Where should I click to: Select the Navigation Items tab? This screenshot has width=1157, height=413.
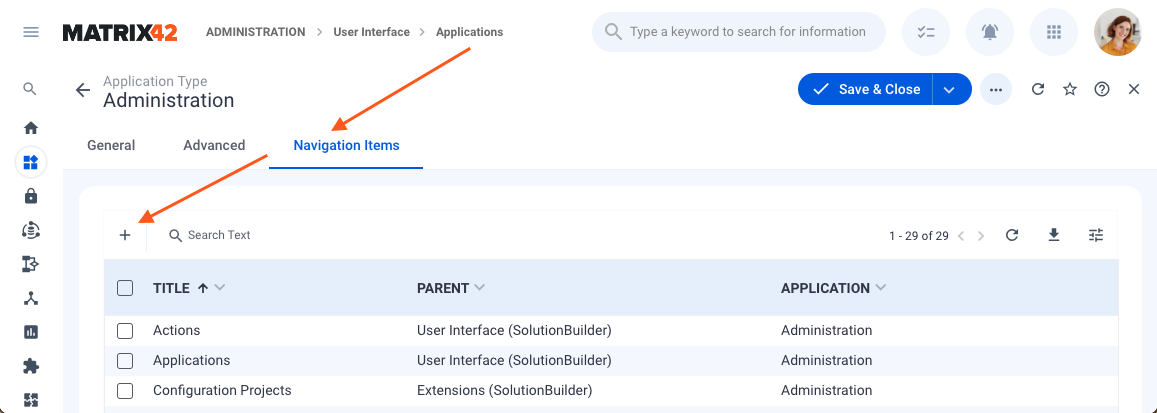(346, 145)
